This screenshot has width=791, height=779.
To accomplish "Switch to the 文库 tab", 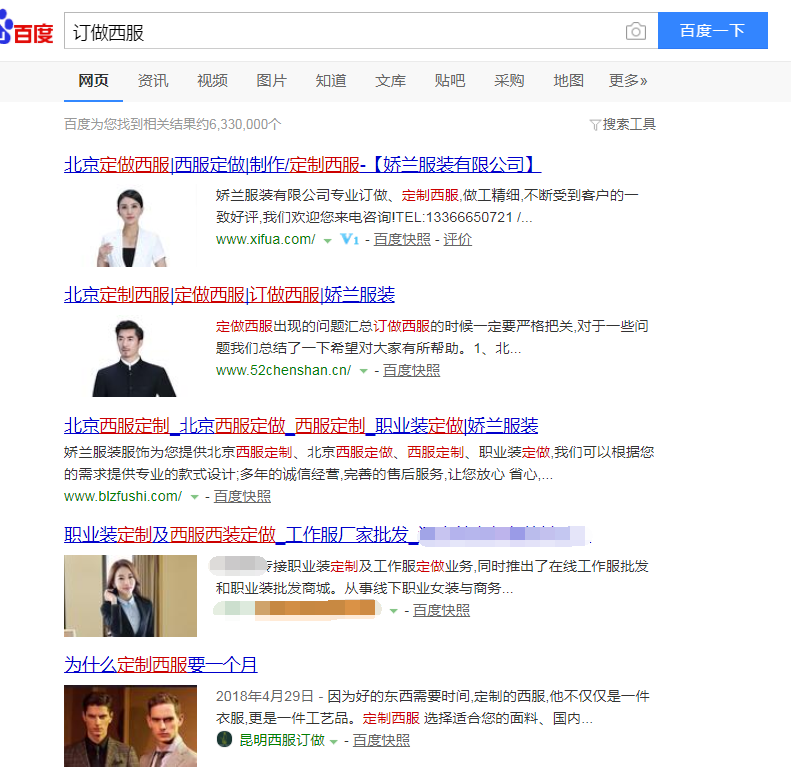I will click(390, 81).
